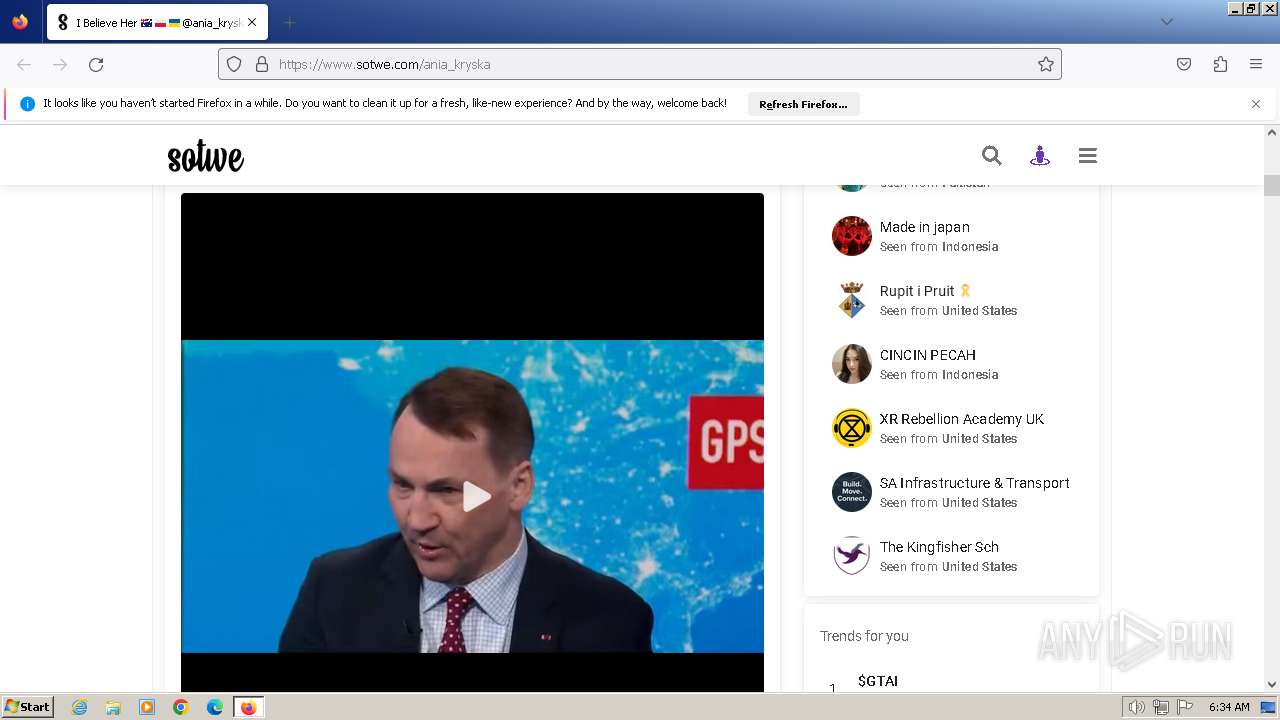Screen dimensions: 1280x720
Task: Click the page scrollbar up arrow
Action: (1272, 132)
